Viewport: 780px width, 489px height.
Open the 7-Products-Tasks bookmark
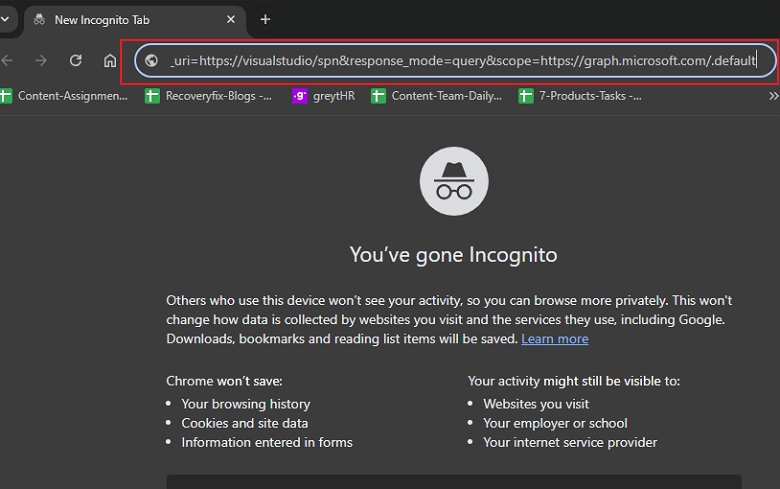tap(580, 96)
